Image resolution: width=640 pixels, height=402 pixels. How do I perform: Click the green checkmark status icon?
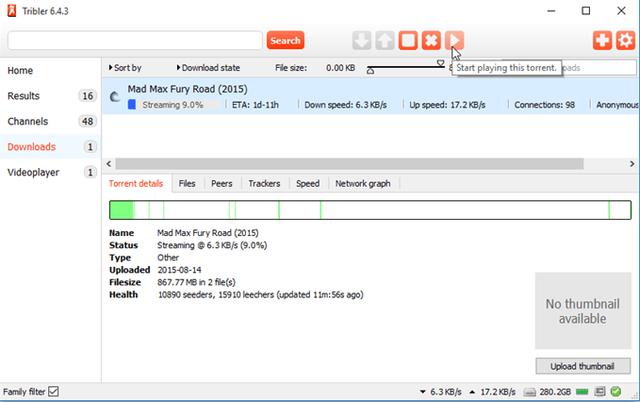pyautogui.click(x=616, y=392)
